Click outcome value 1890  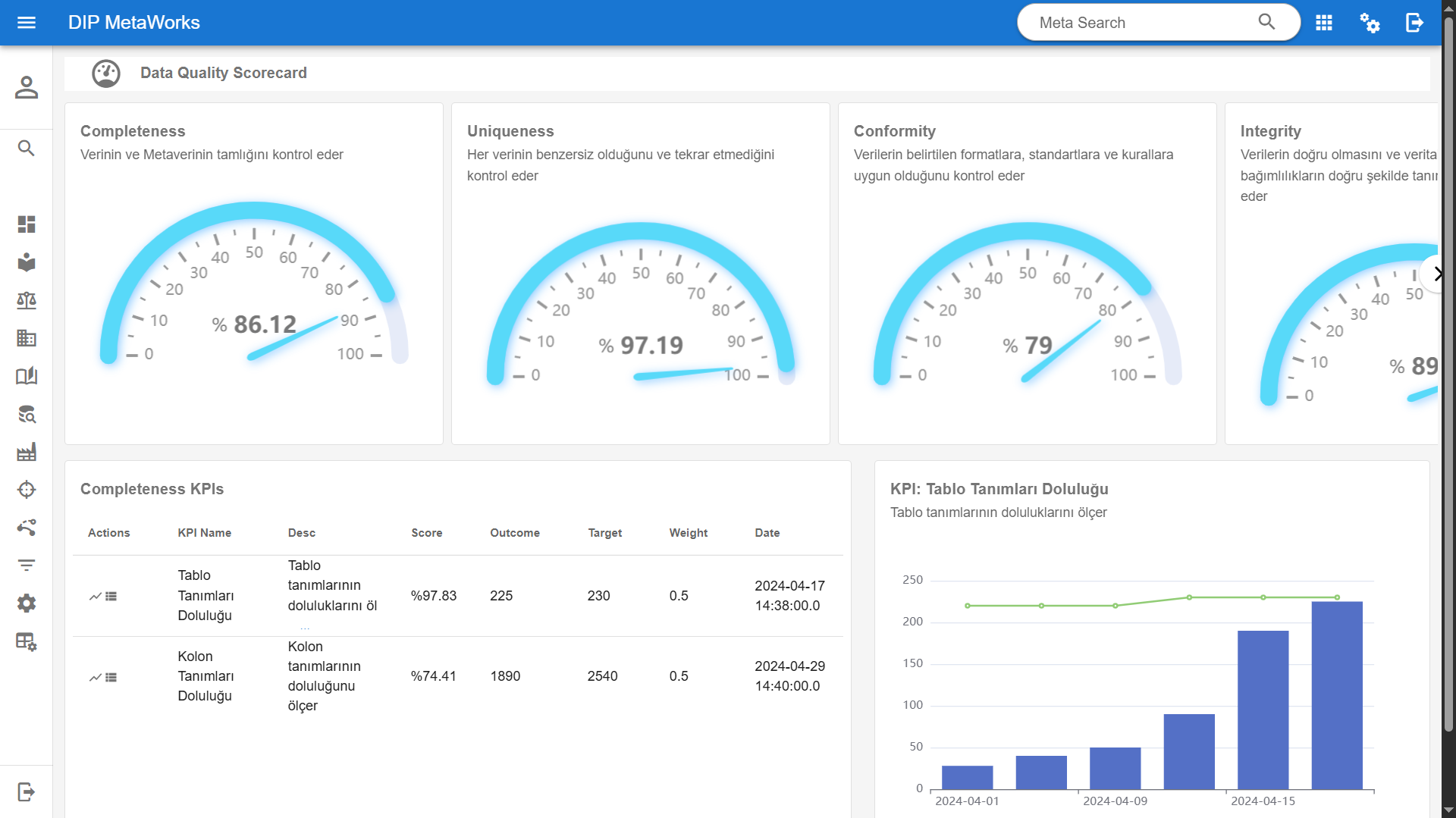(x=505, y=676)
